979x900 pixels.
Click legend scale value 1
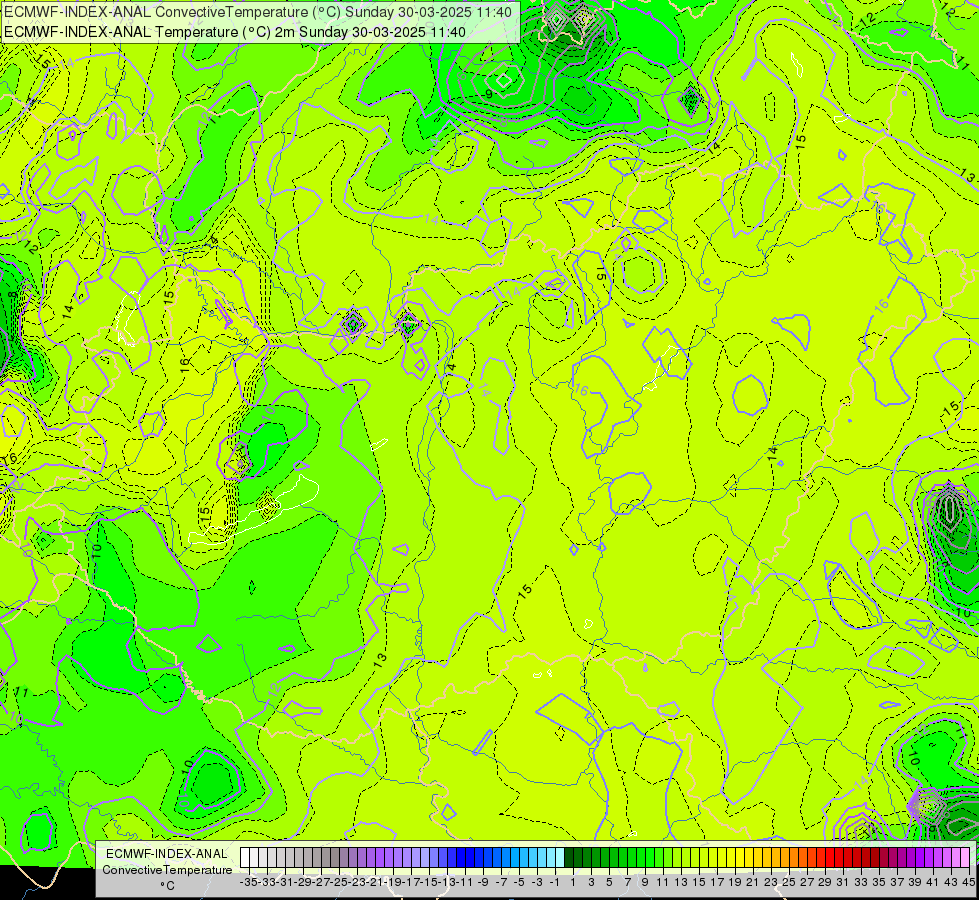tap(573, 882)
